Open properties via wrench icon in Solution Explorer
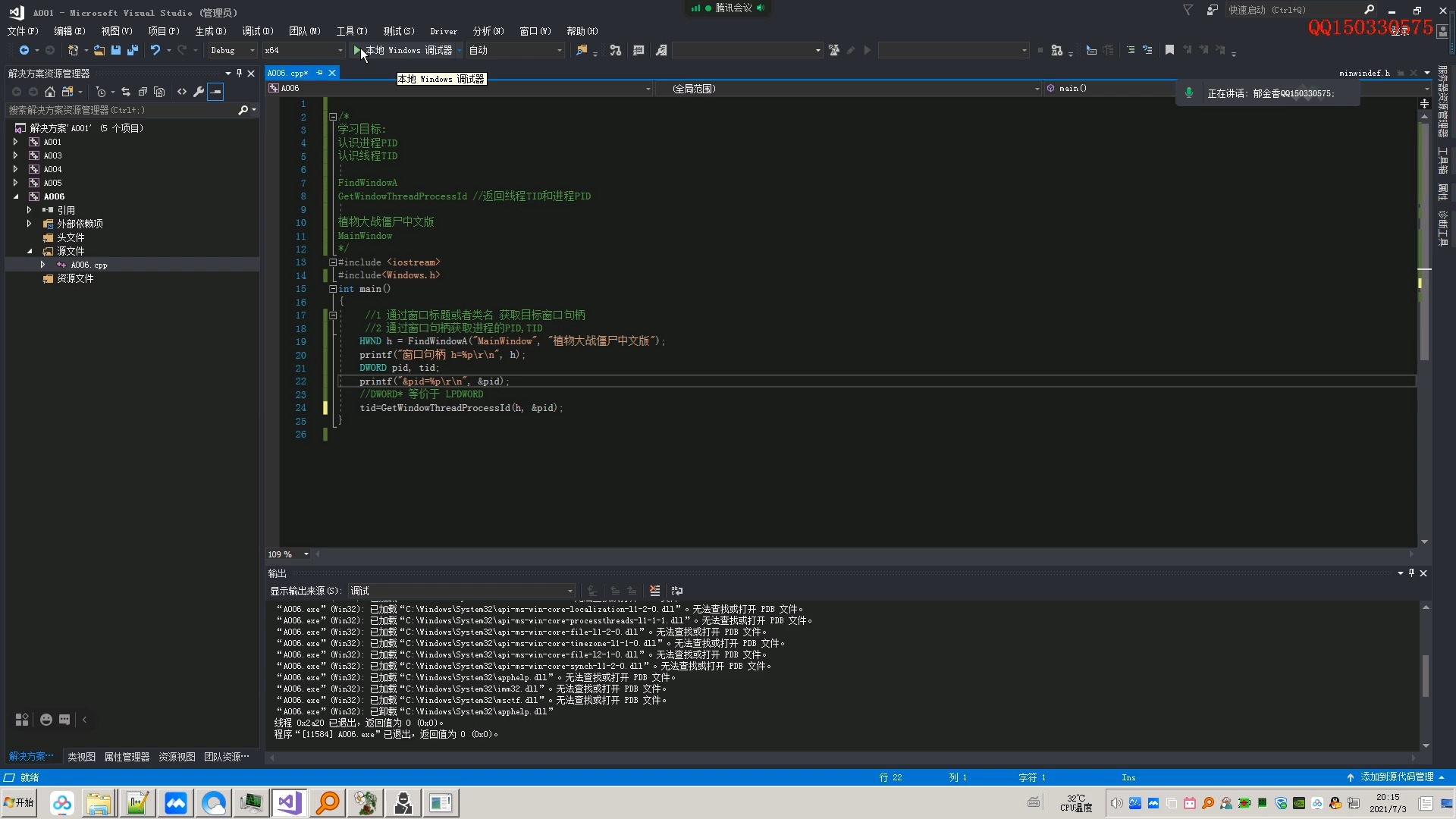The image size is (1456, 819). click(199, 92)
